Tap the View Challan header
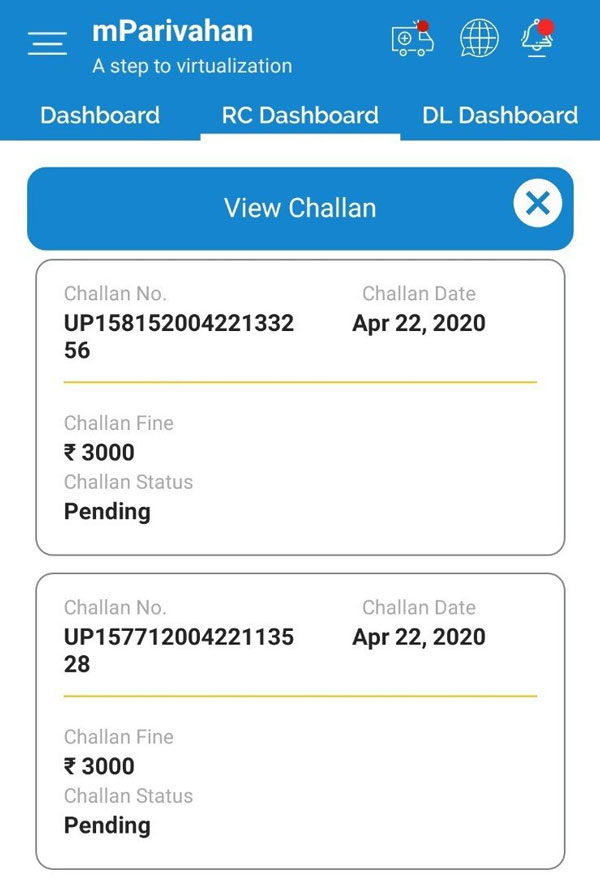 tap(300, 208)
